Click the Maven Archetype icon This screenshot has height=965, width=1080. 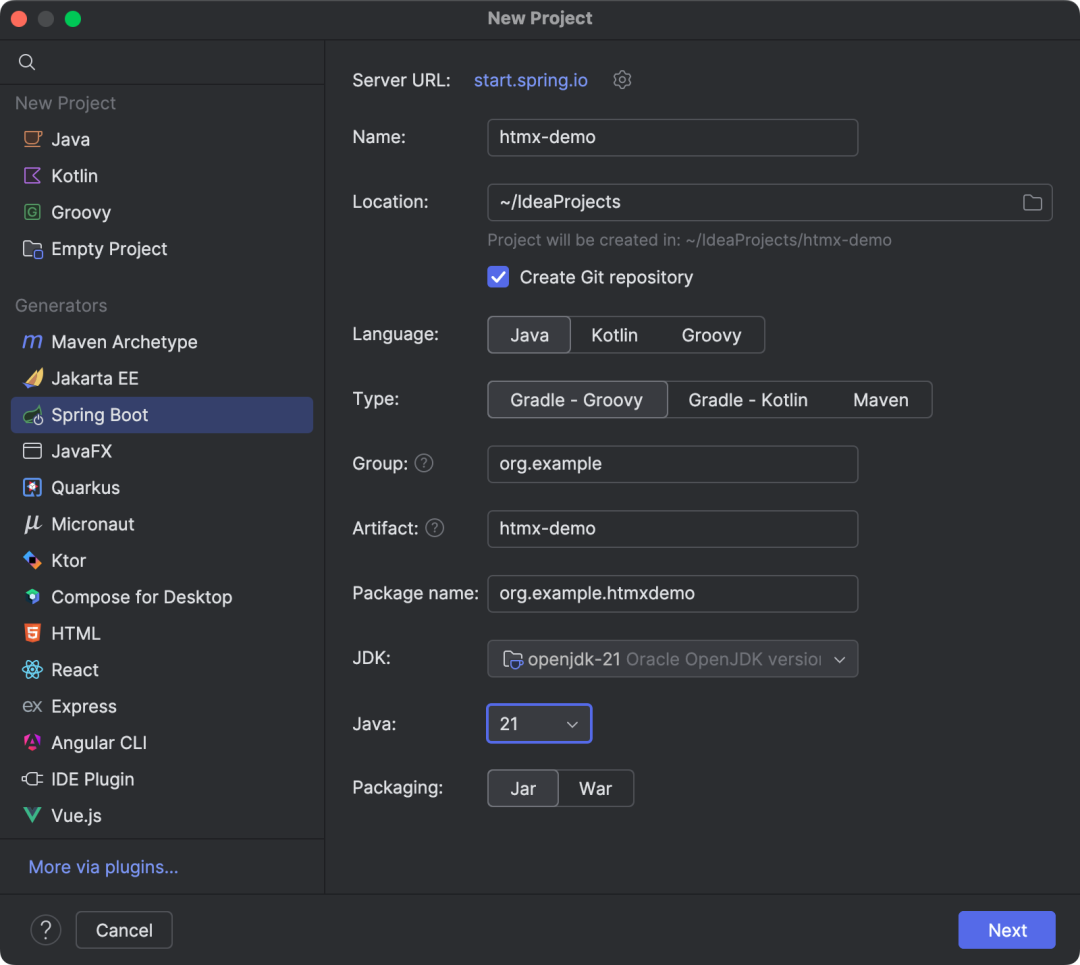coord(32,342)
